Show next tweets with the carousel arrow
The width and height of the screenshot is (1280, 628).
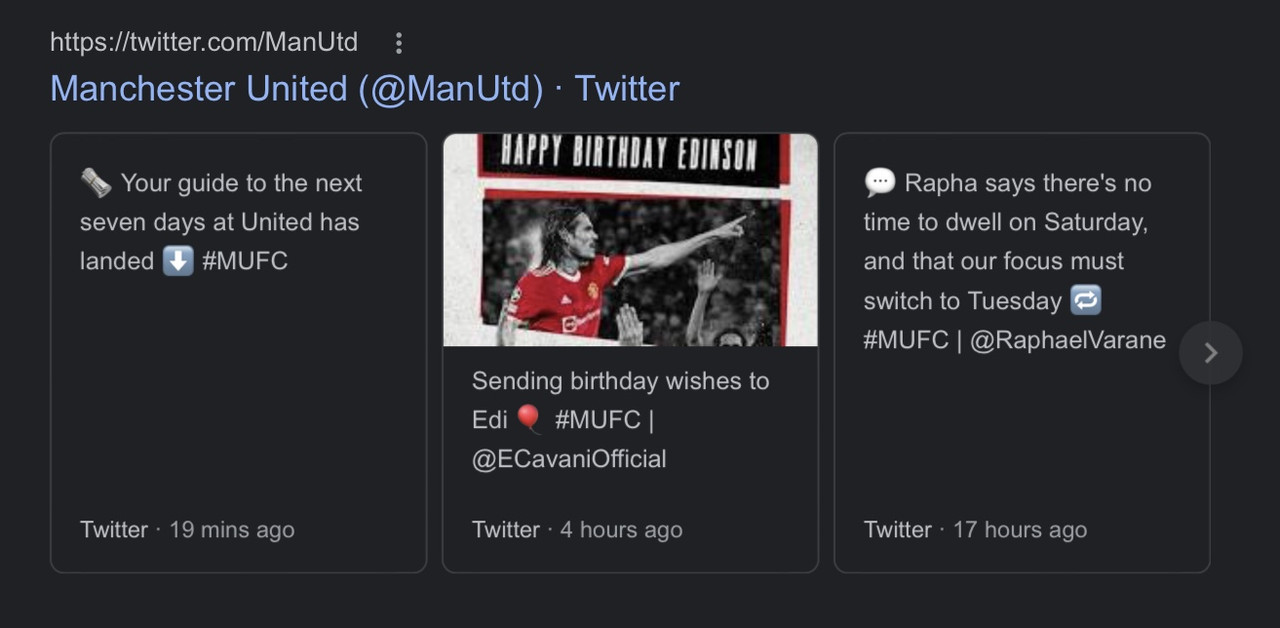pos(1210,353)
